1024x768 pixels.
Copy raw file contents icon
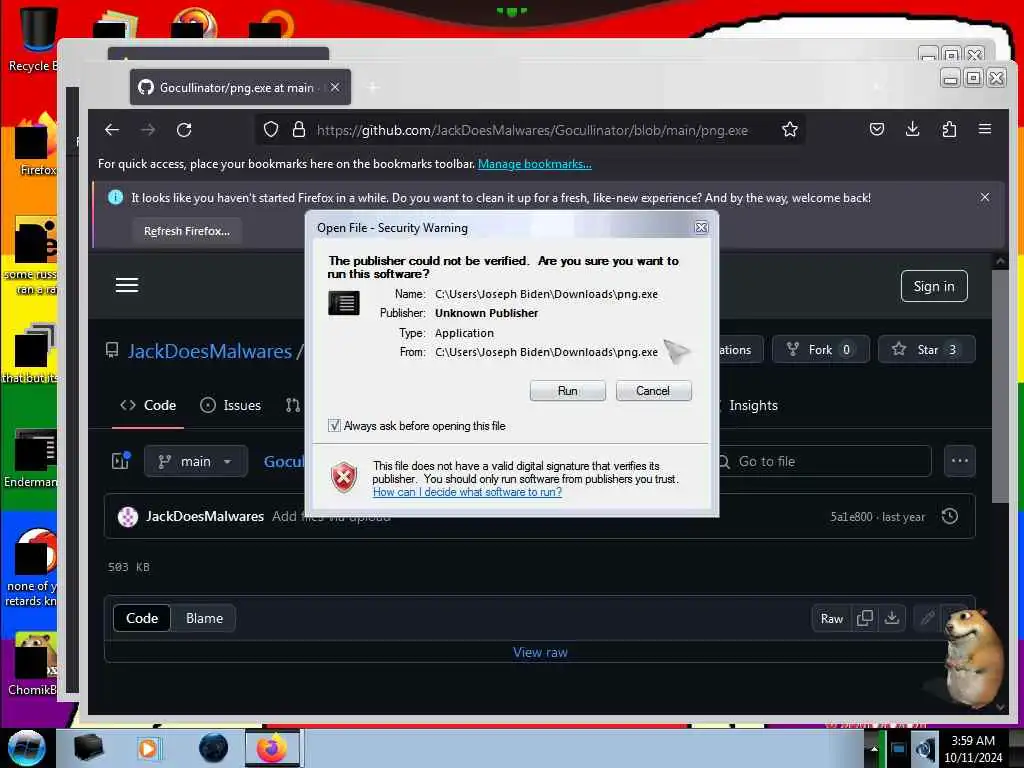(865, 618)
